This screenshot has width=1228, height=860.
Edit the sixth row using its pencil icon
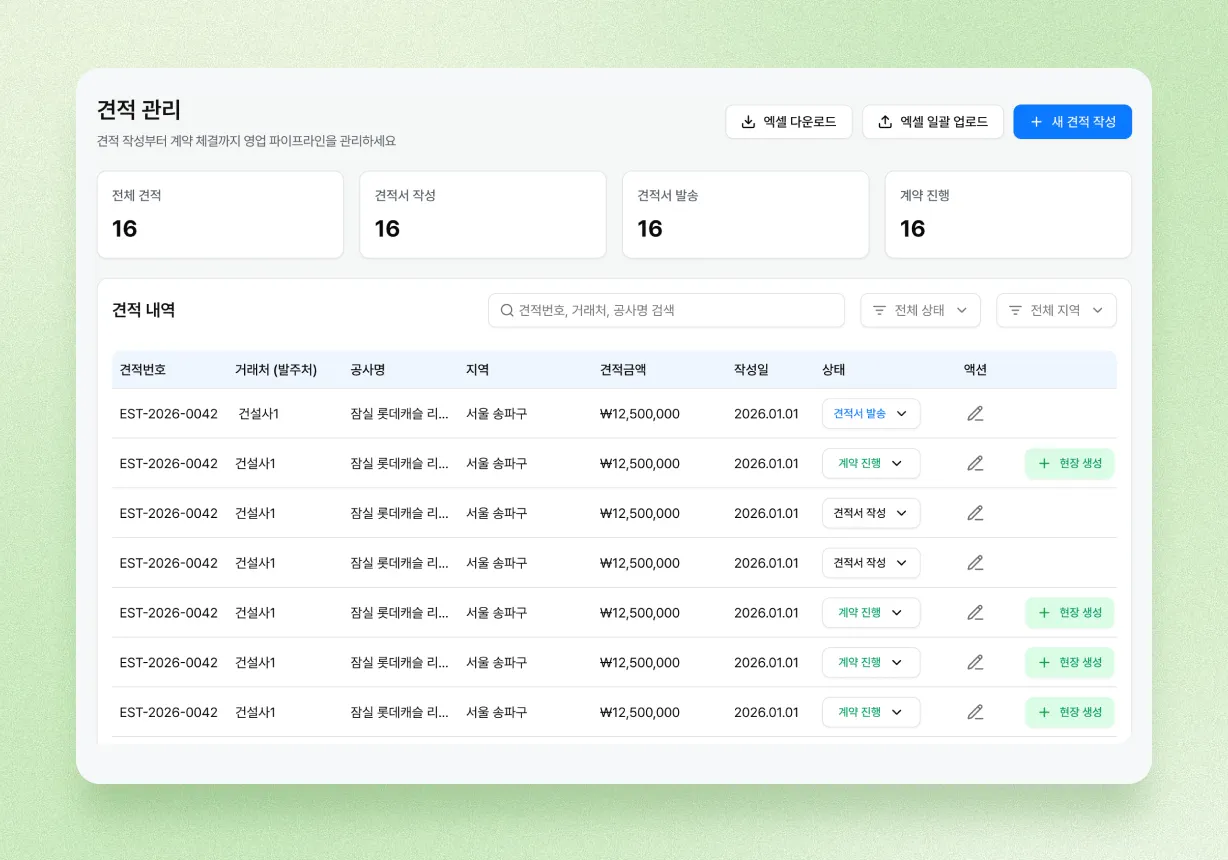[x=975, y=662]
